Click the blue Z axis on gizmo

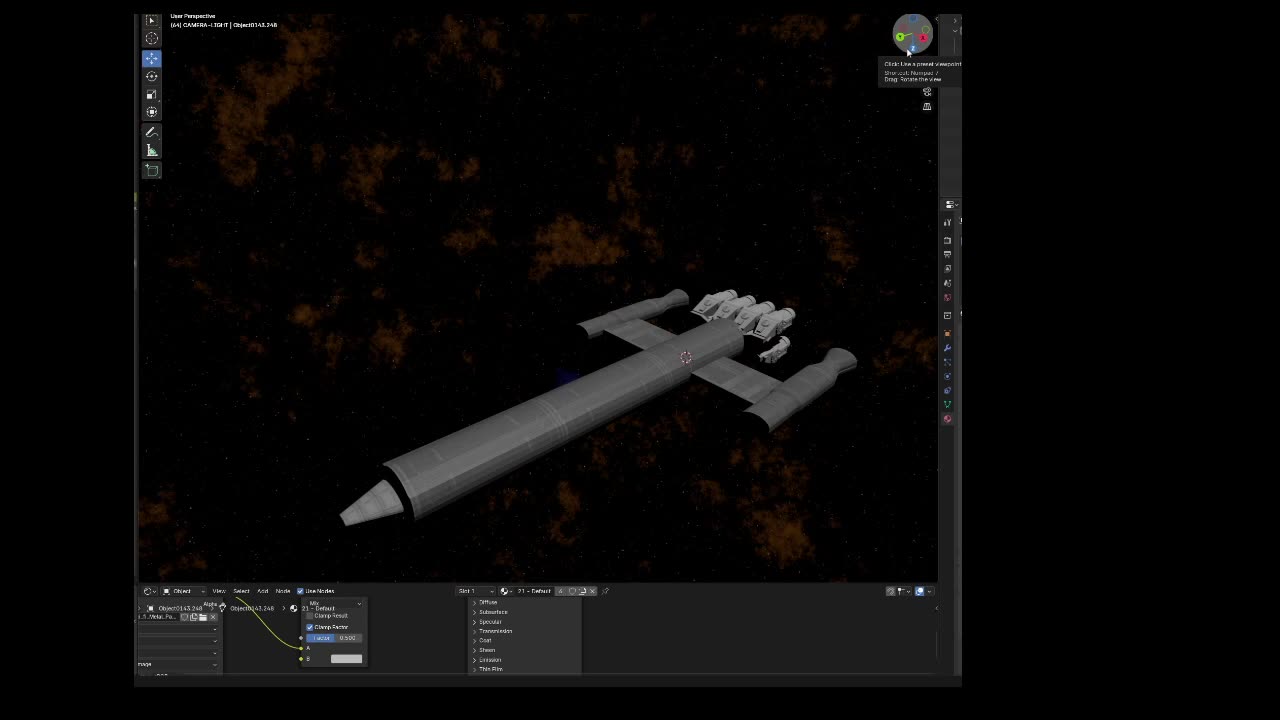(913, 48)
